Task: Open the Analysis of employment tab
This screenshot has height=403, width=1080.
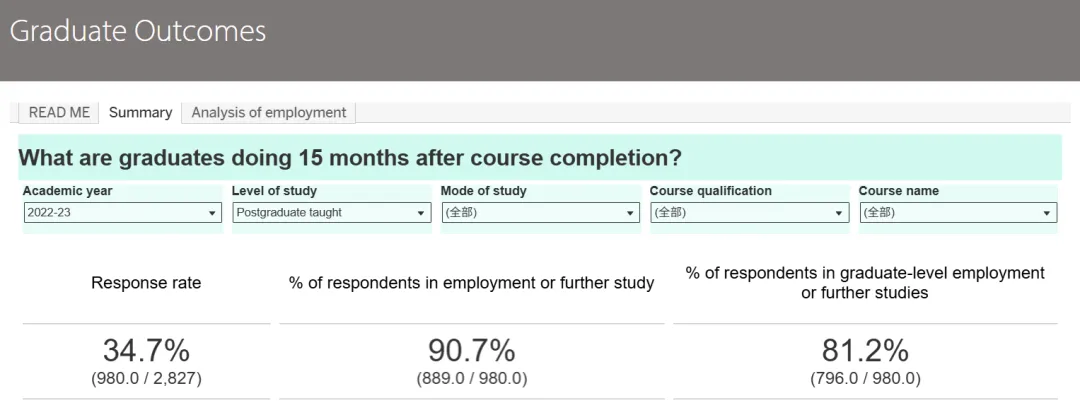Action: (x=268, y=113)
